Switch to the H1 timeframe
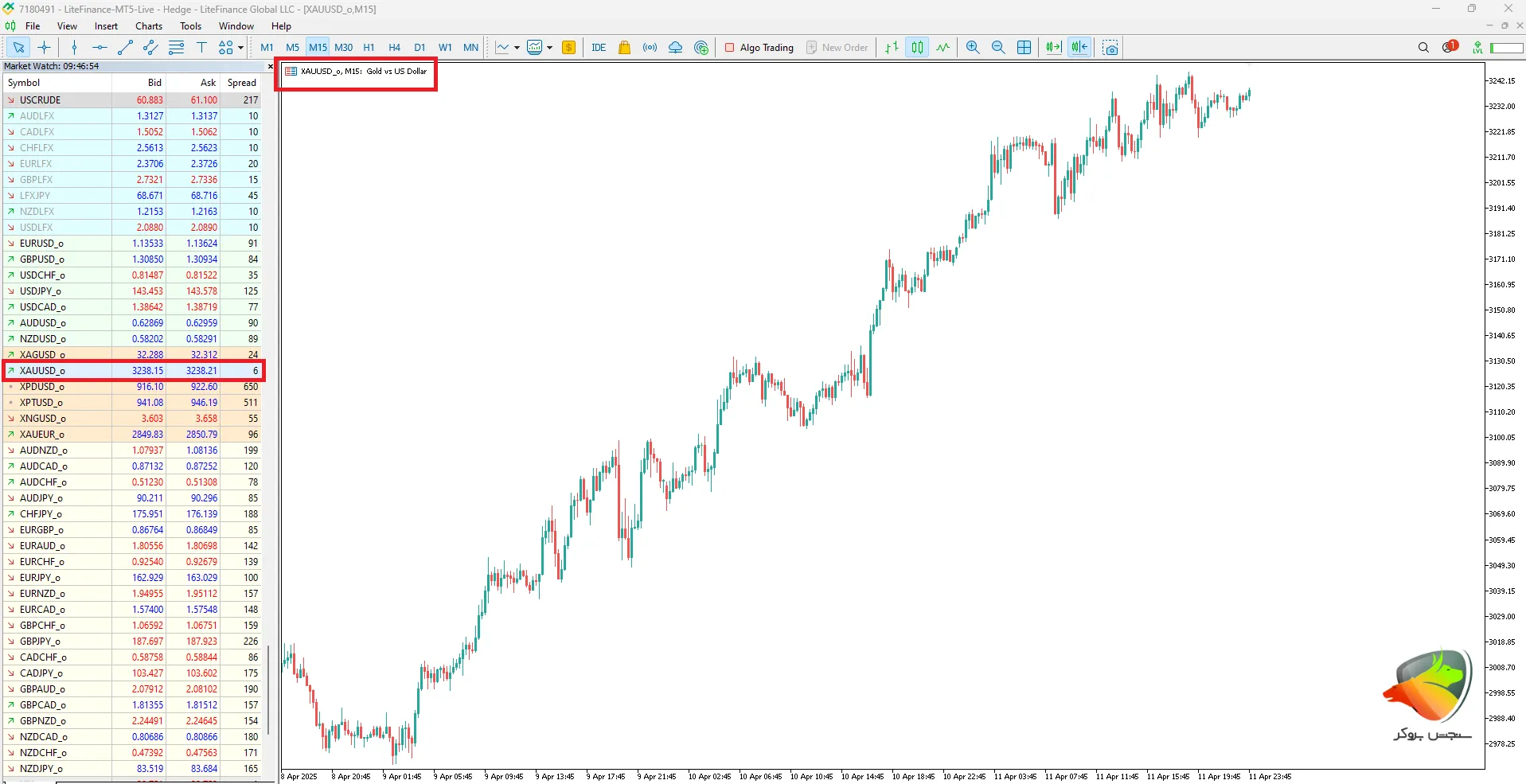 pos(369,48)
